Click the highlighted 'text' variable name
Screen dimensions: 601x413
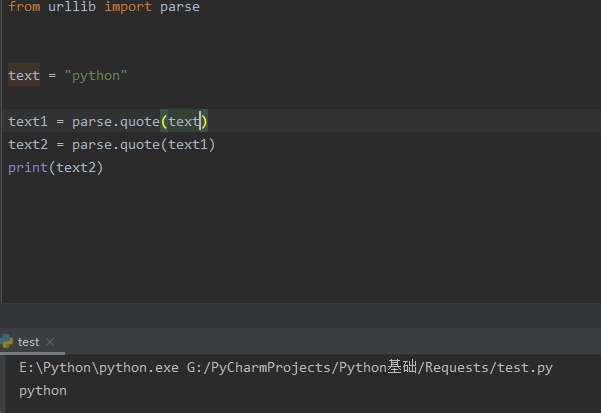pyautogui.click(x=24, y=75)
